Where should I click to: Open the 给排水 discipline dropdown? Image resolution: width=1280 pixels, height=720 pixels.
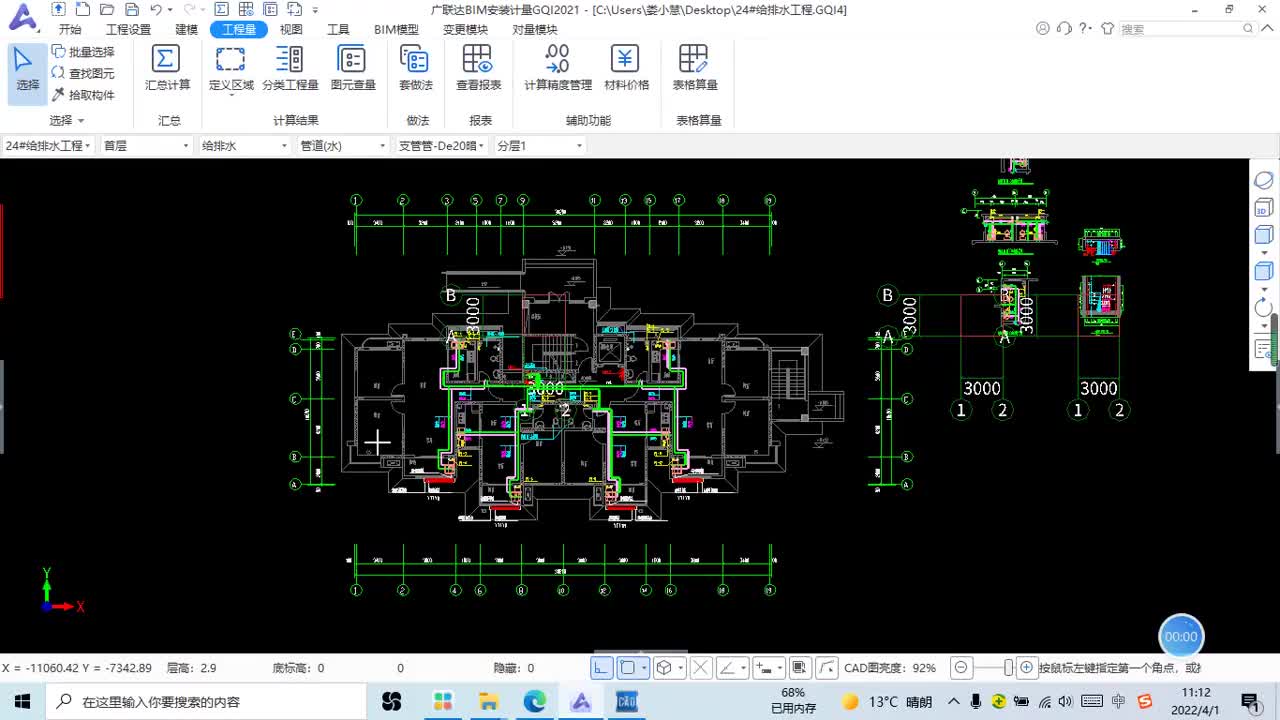pos(244,146)
